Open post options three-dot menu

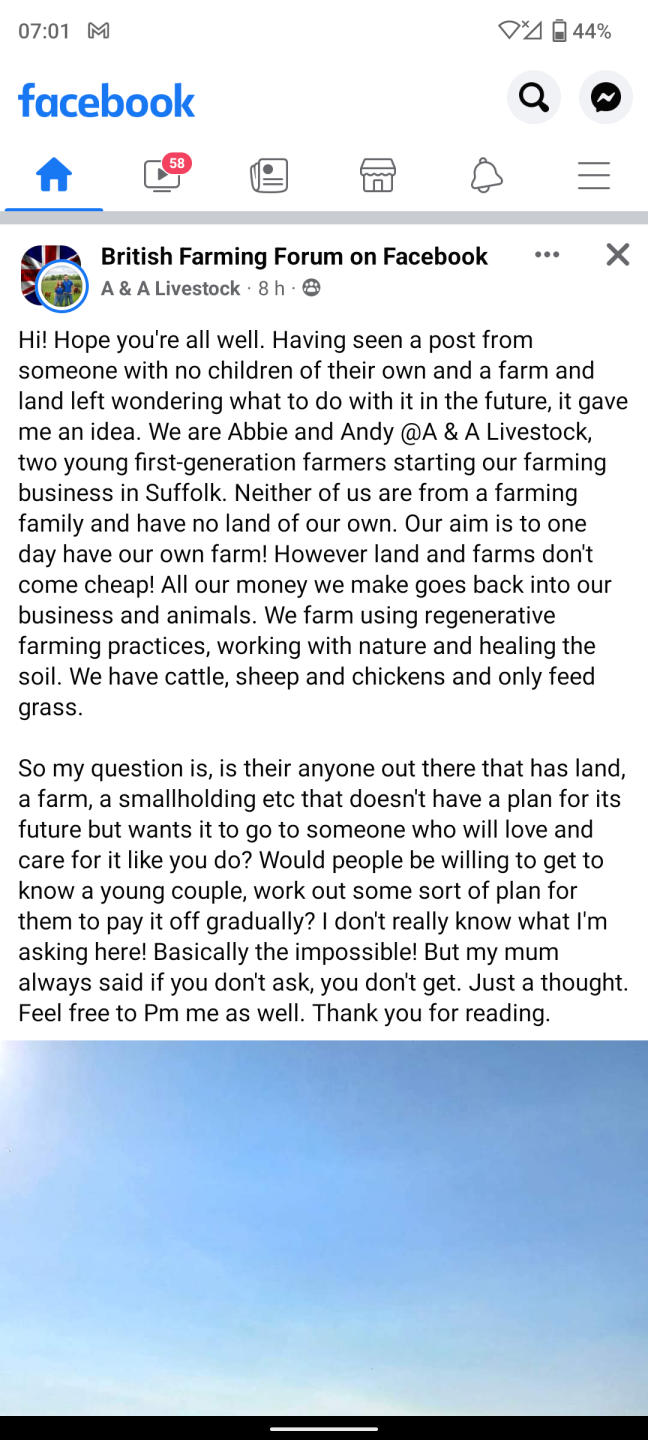coord(547,255)
